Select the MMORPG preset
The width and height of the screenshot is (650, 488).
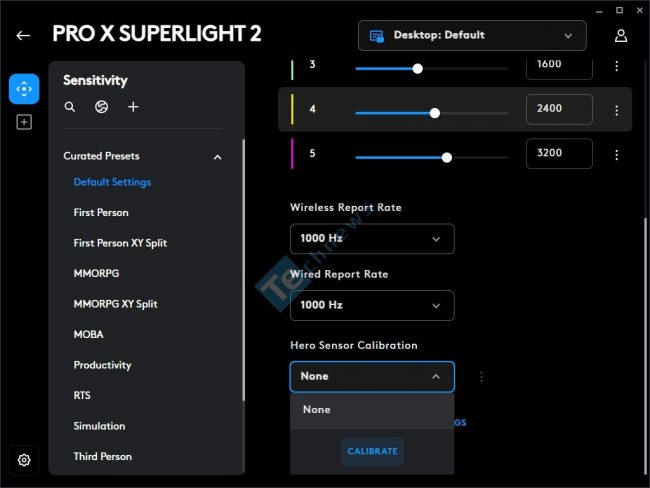(x=96, y=274)
